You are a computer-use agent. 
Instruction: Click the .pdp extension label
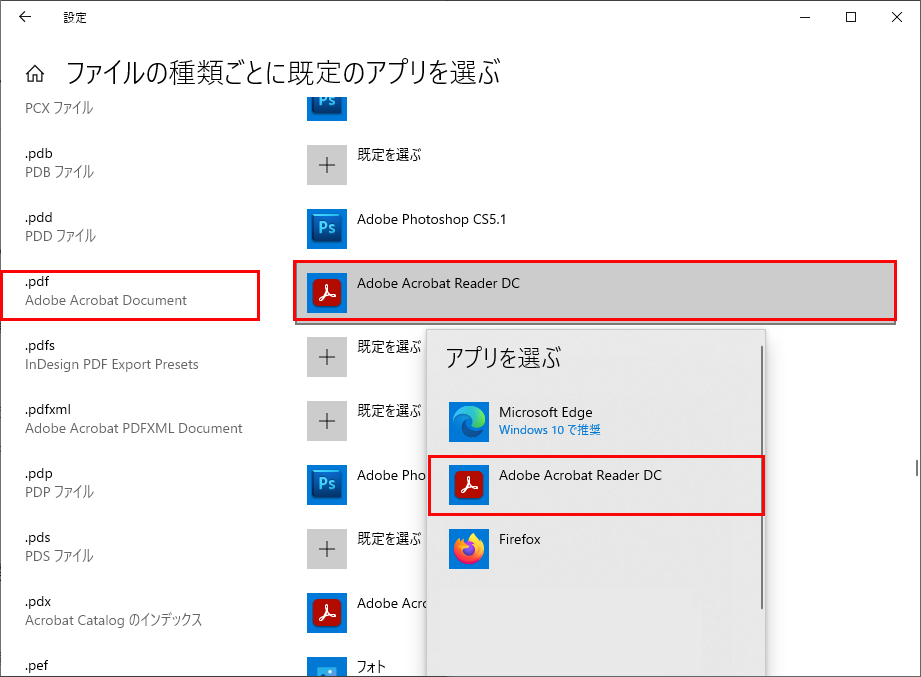click(39, 474)
